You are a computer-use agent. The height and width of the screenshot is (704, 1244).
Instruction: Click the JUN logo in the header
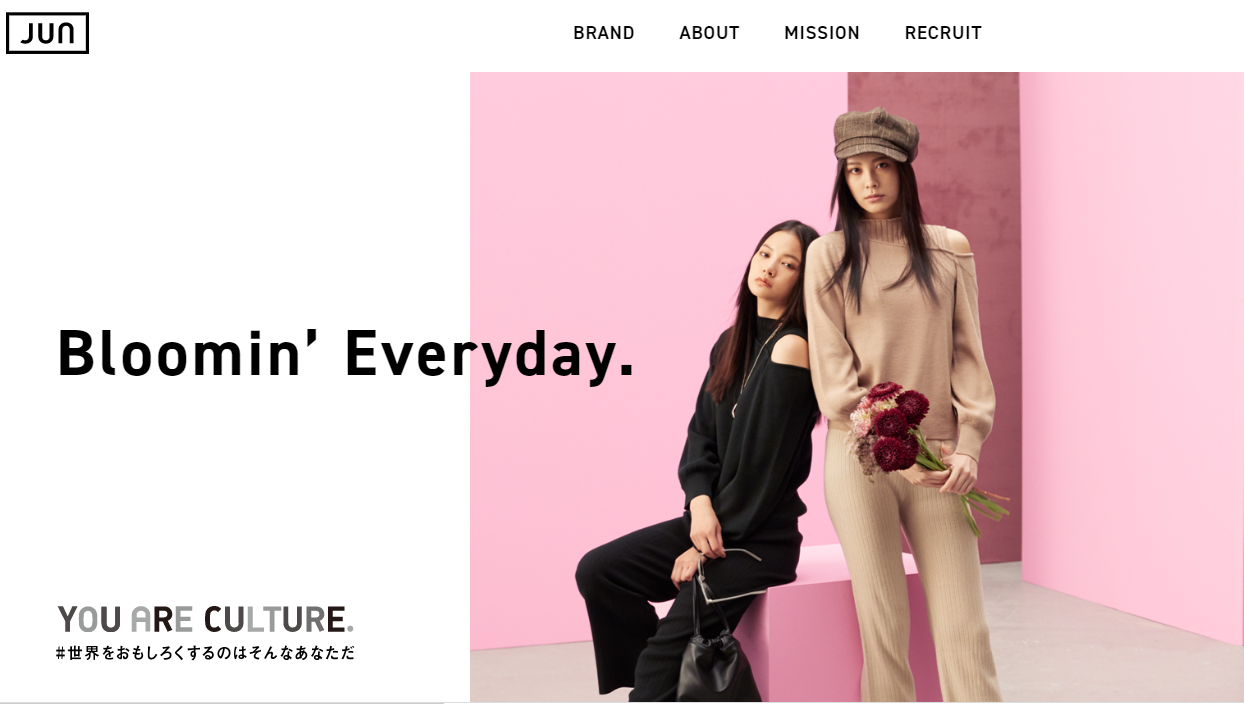point(47,33)
